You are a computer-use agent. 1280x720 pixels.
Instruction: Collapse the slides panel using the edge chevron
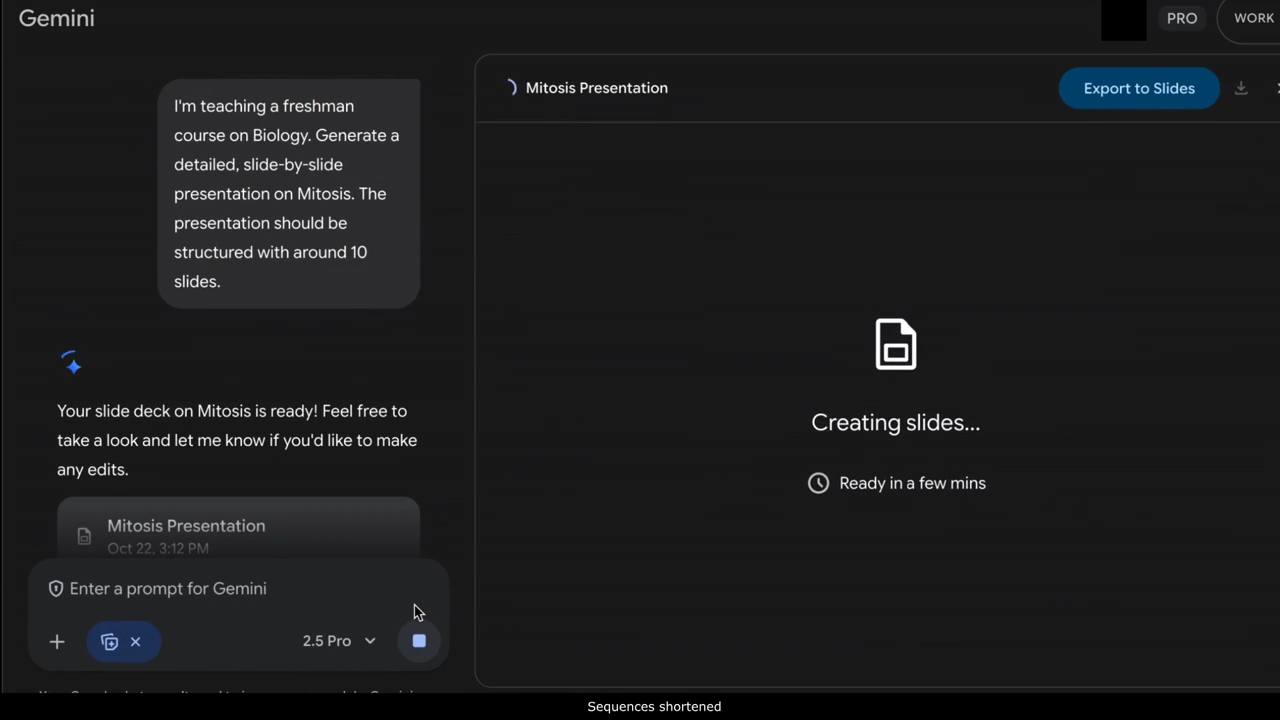click(x=1276, y=88)
